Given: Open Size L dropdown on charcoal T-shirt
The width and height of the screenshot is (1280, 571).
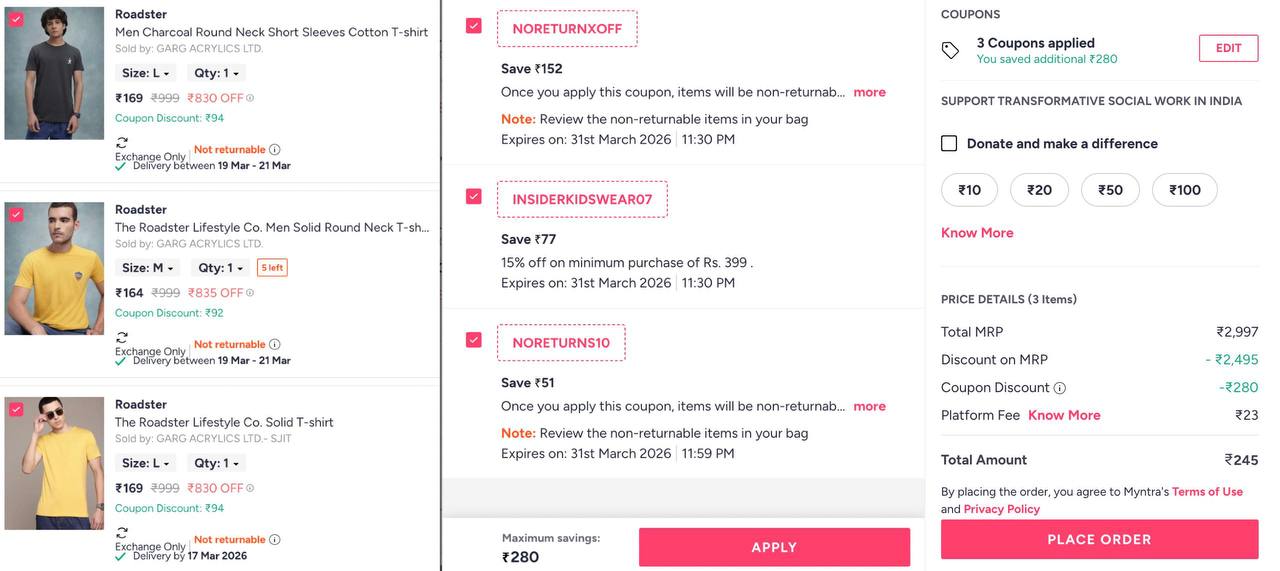Looking at the screenshot, I should click(146, 73).
